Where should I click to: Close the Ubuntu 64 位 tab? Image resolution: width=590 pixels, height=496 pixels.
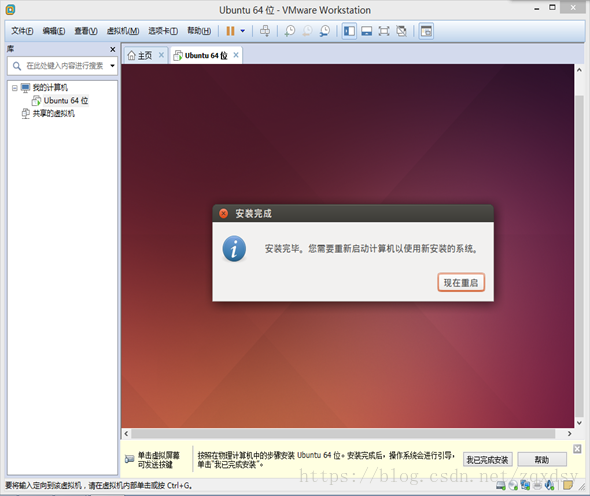[236, 55]
